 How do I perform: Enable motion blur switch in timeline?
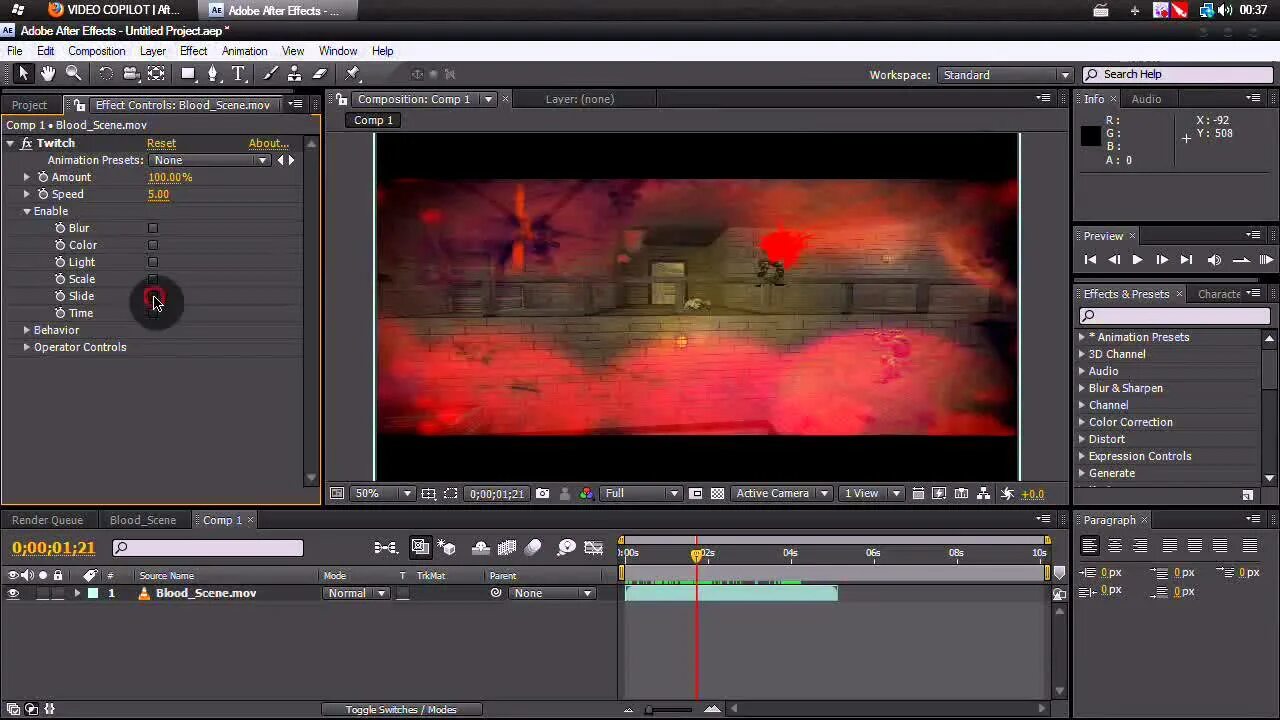533,548
